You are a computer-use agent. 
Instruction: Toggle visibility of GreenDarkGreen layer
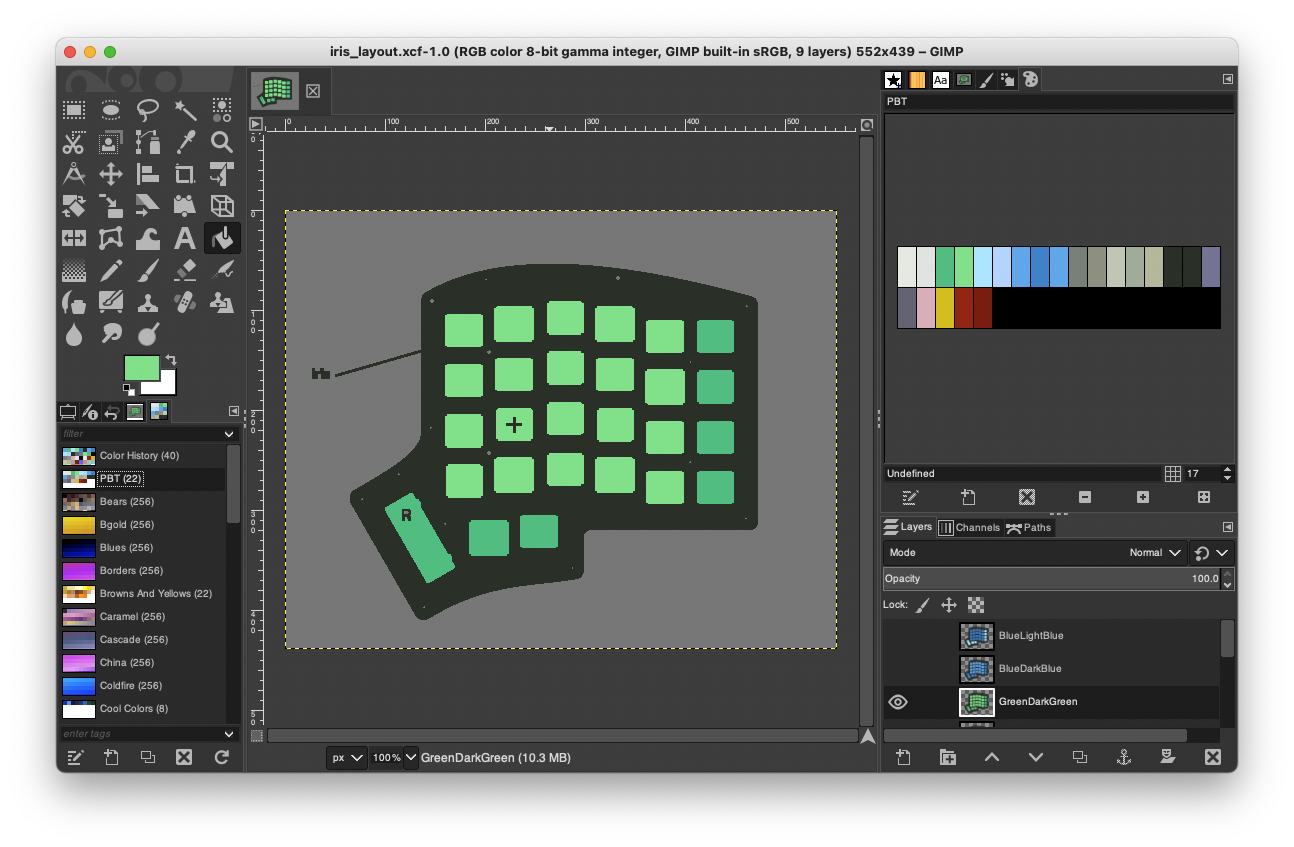click(898, 702)
